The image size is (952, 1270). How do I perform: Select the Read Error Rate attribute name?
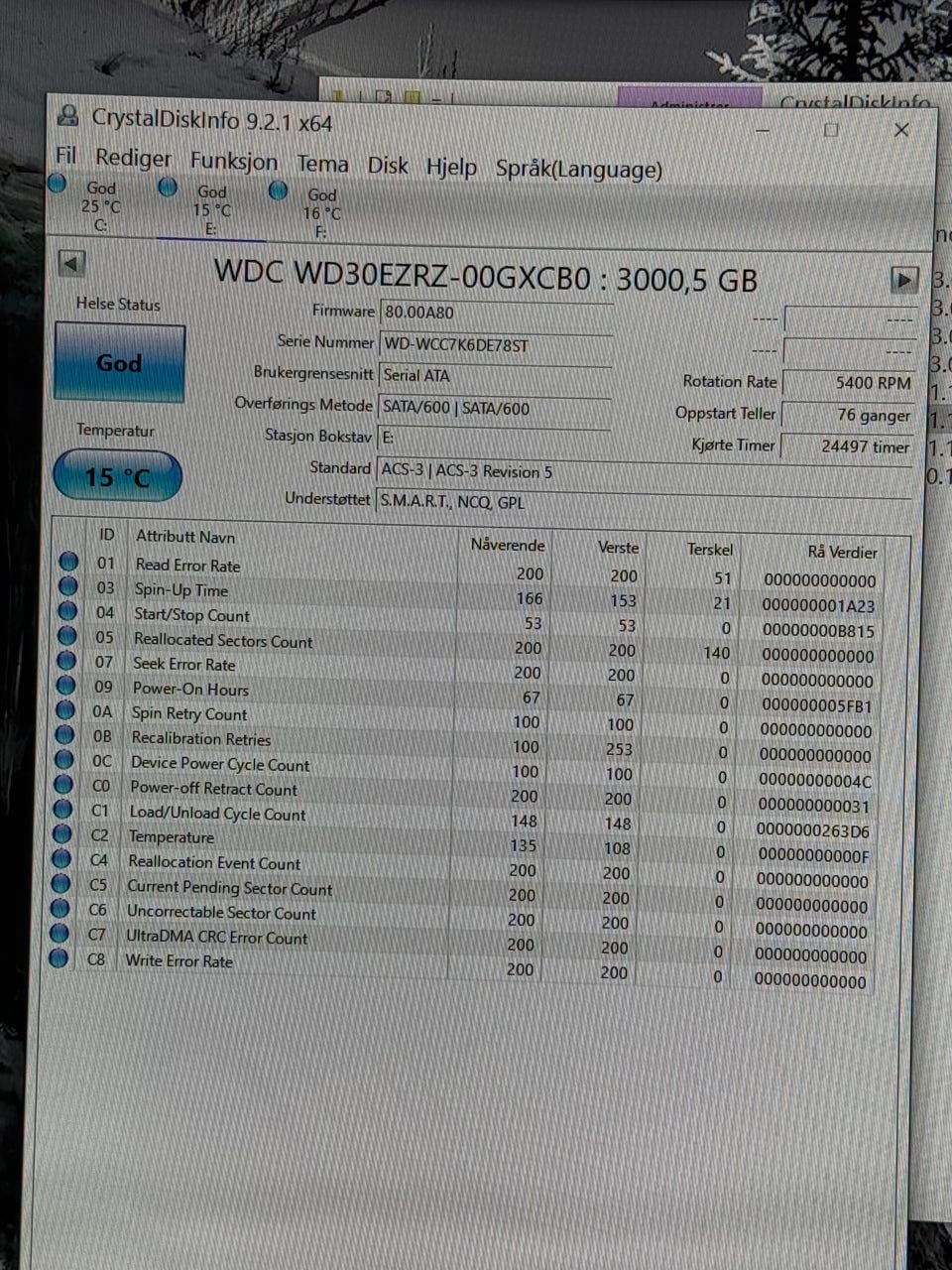point(187,566)
